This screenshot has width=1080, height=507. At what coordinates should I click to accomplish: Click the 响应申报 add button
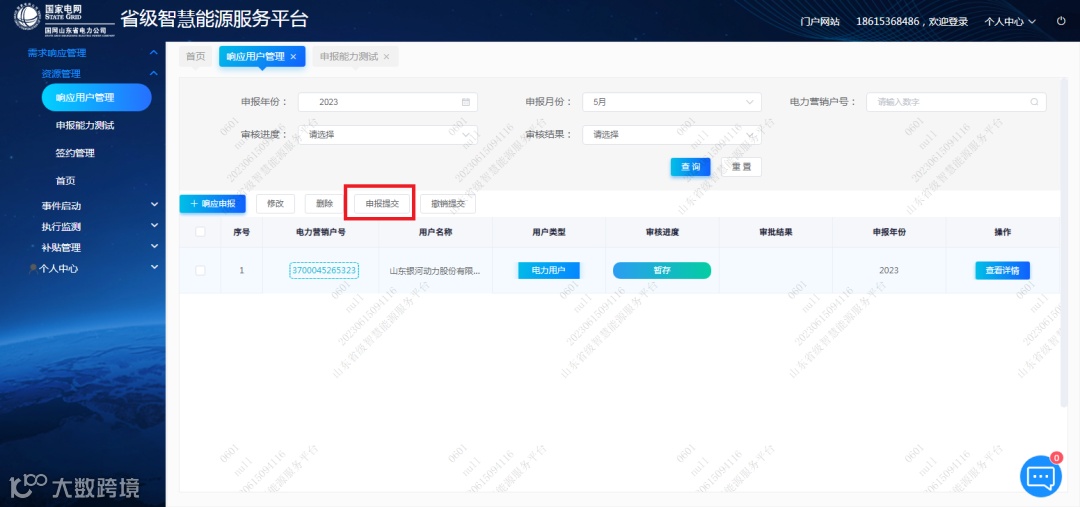pos(212,204)
